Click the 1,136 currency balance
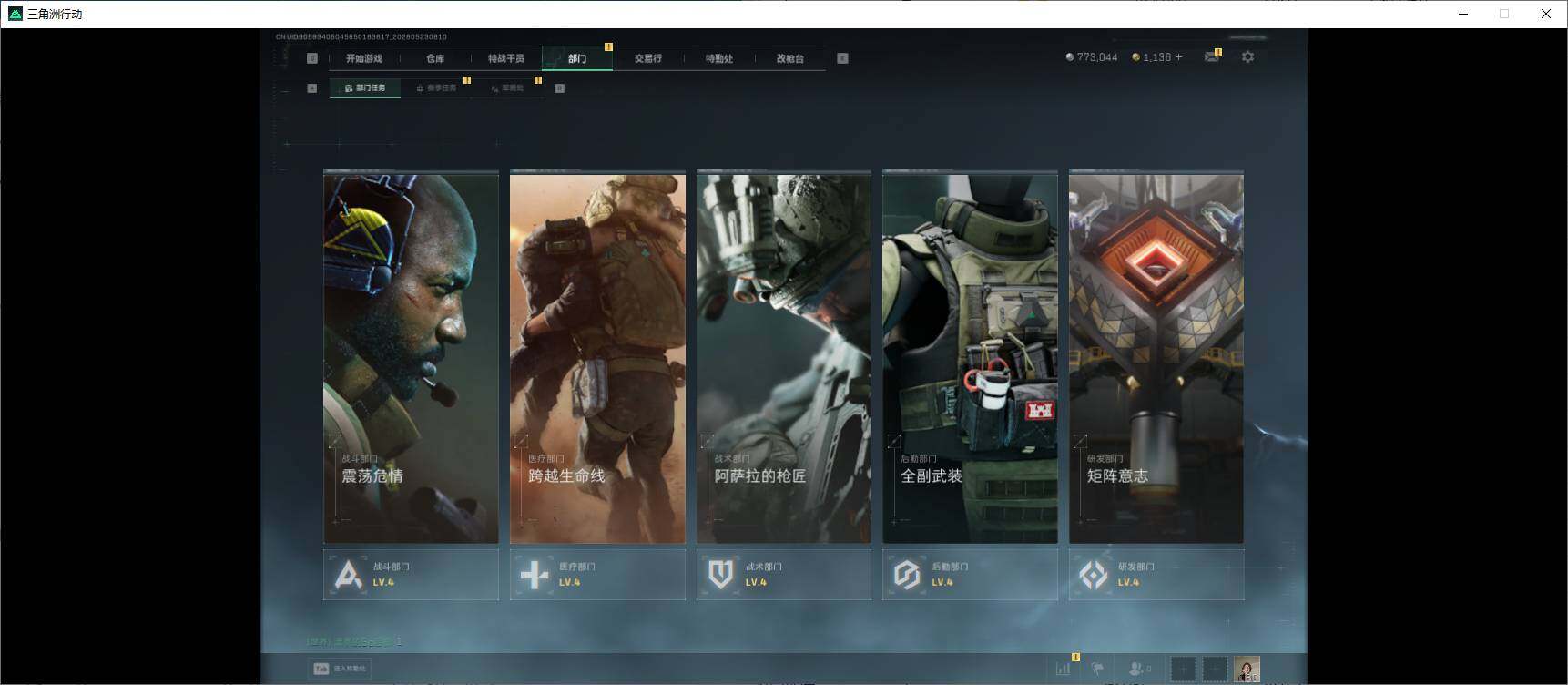This screenshot has height=685, width=1568. (x=1157, y=57)
